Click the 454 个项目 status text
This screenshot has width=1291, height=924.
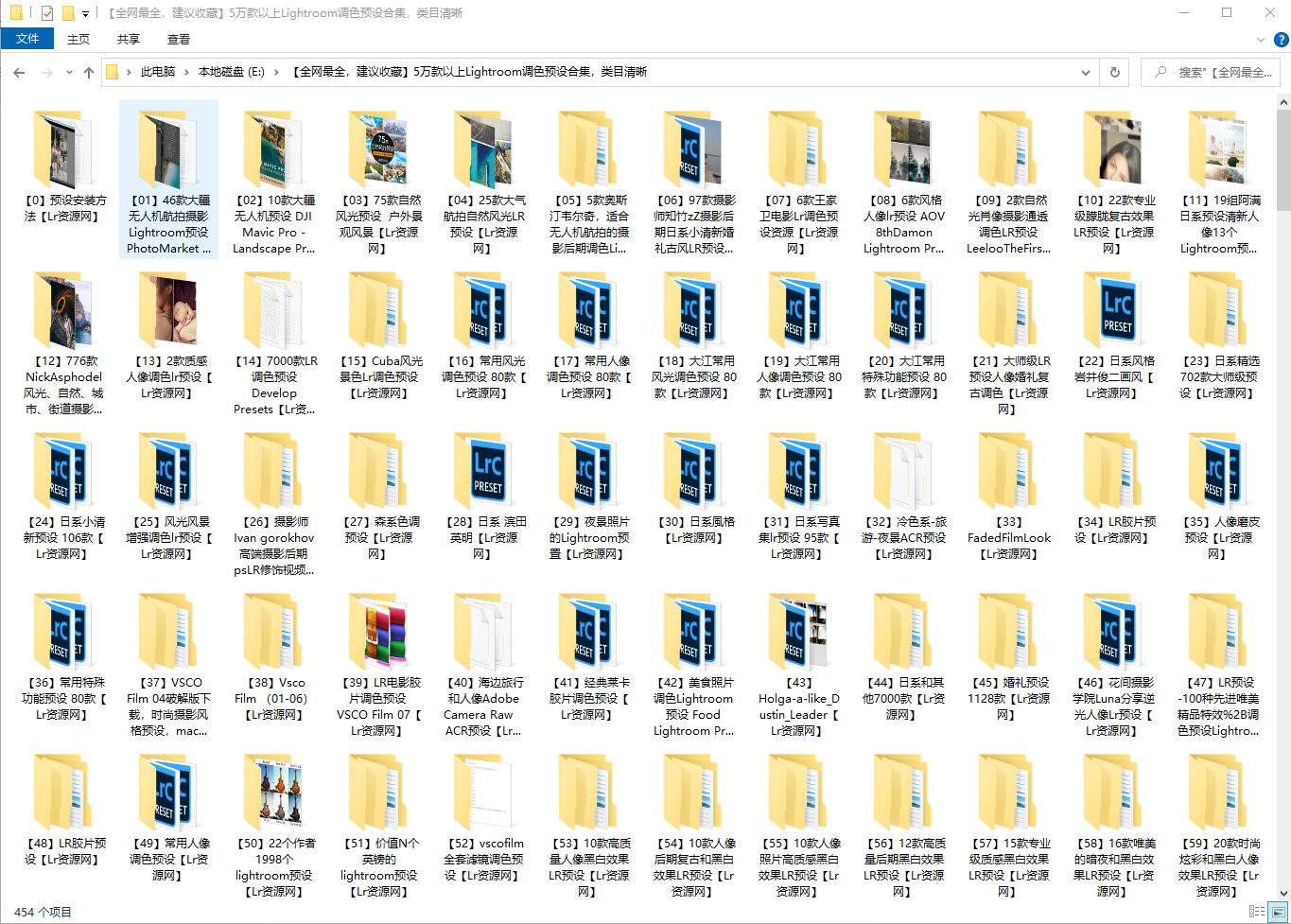[43, 913]
